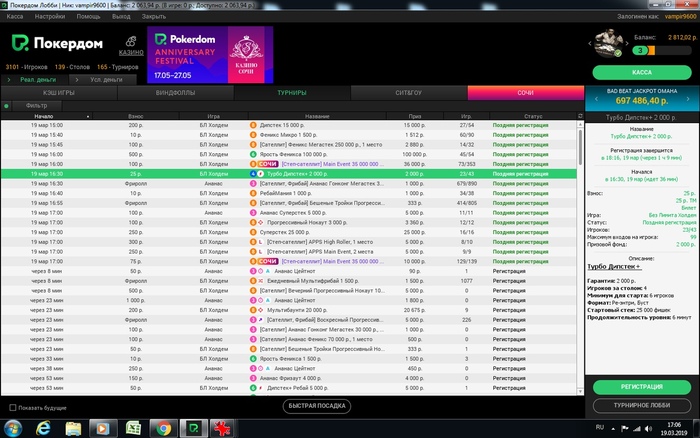Click pink icon of Ананас Суперстек 5 000 р.
Viewport: 700px width, 438px height.
click(x=253, y=213)
